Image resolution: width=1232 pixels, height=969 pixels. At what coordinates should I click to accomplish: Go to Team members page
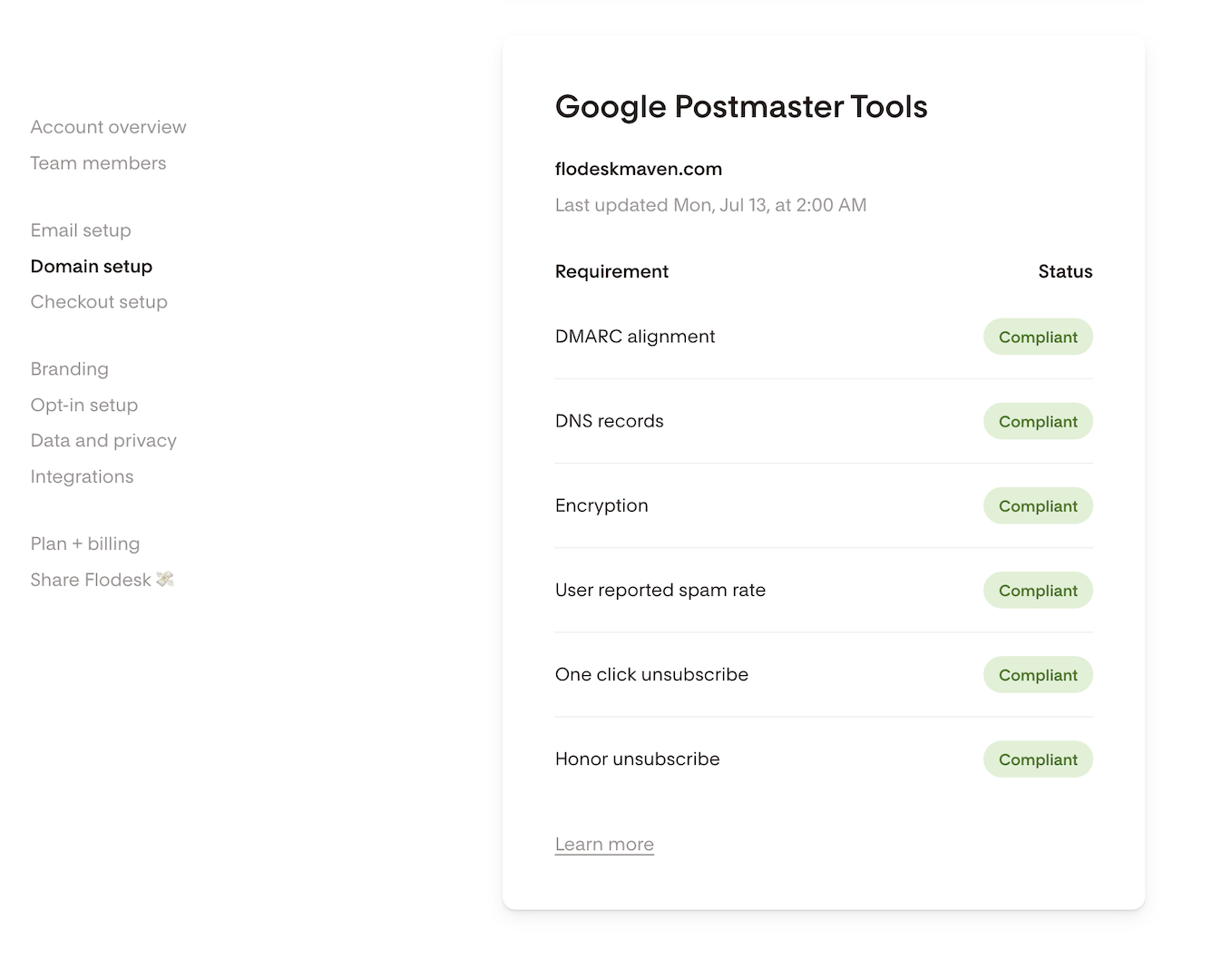(98, 163)
